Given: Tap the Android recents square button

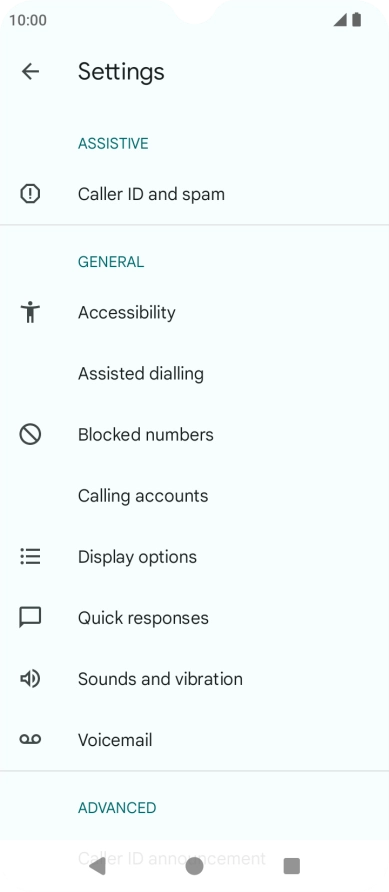Looking at the screenshot, I should click(292, 866).
